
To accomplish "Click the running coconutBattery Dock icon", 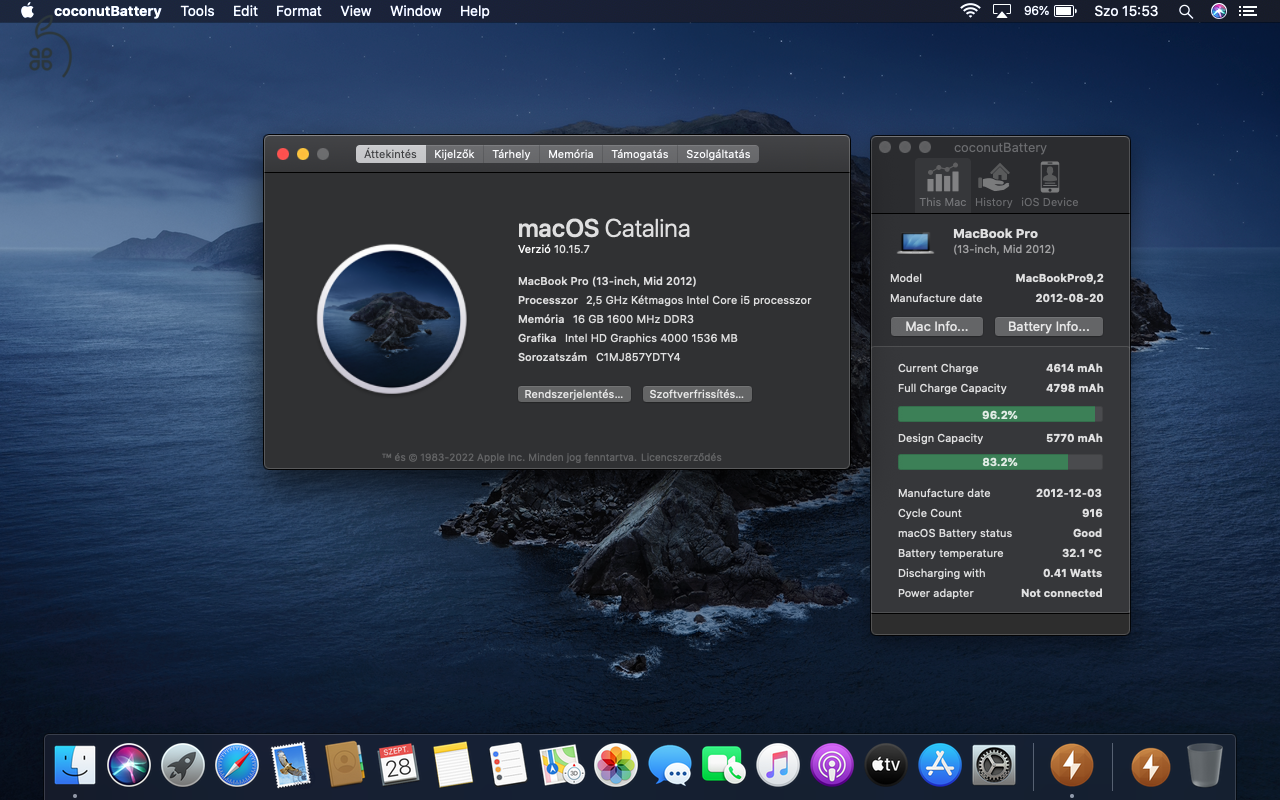I will tap(1071, 766).
